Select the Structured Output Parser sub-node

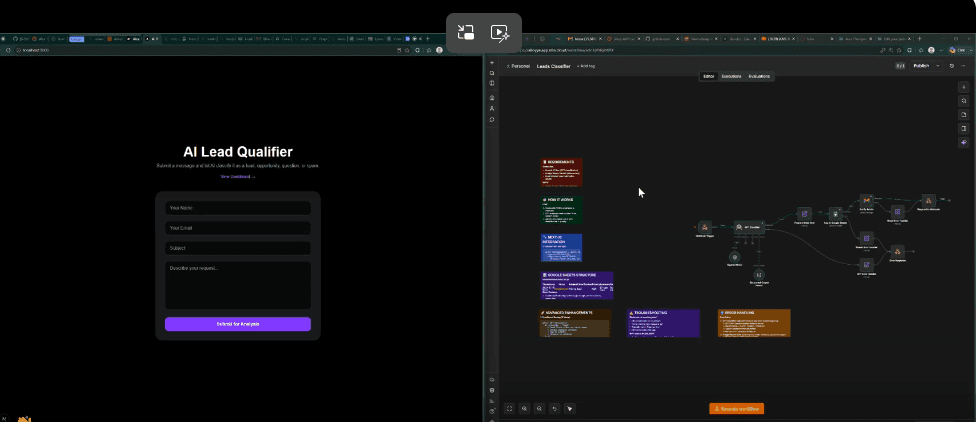pyautogui.click(x=759, y=274)
